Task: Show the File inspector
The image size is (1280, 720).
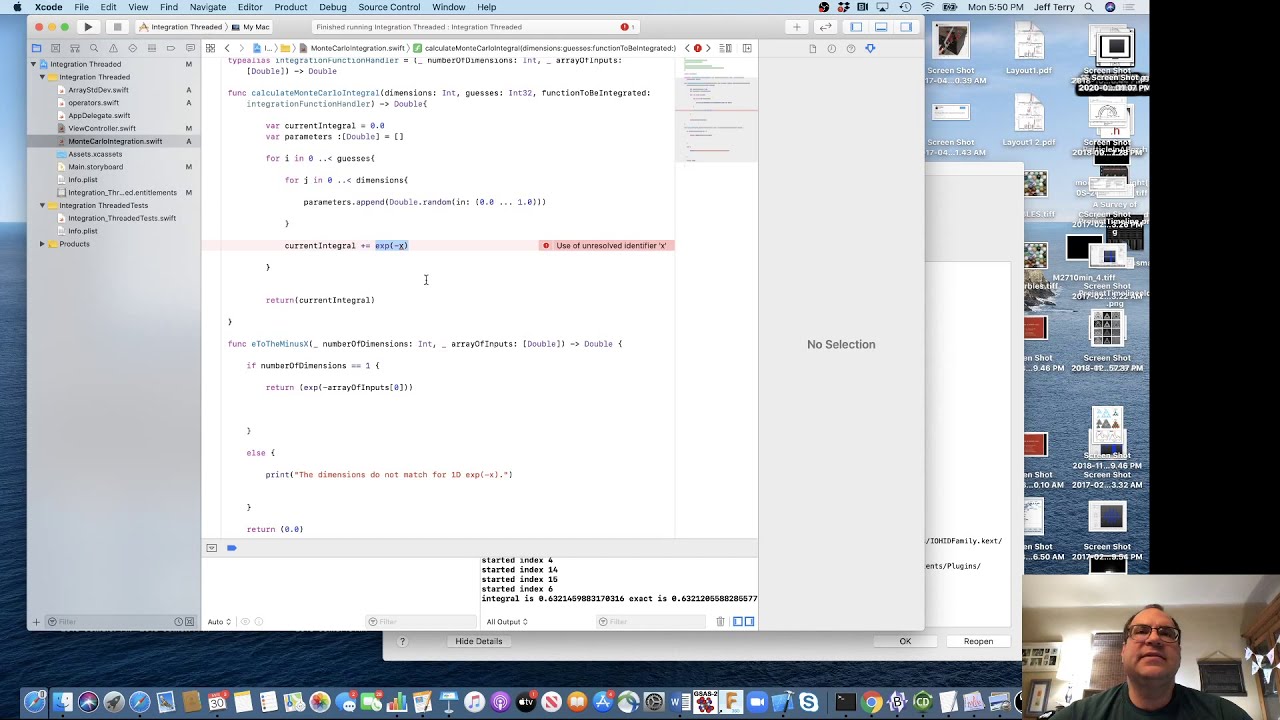Action: pos(812,48)
